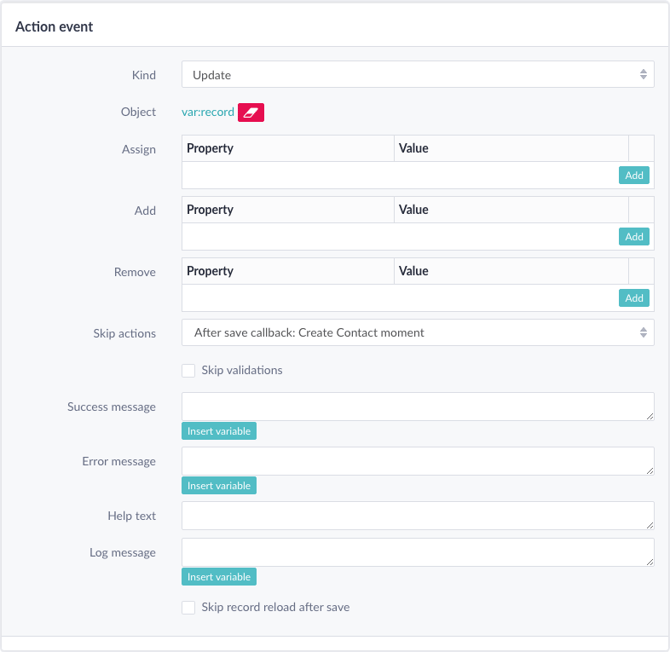Focus the Help text text area
Screen dimensions: 670x652
(417, 516)
